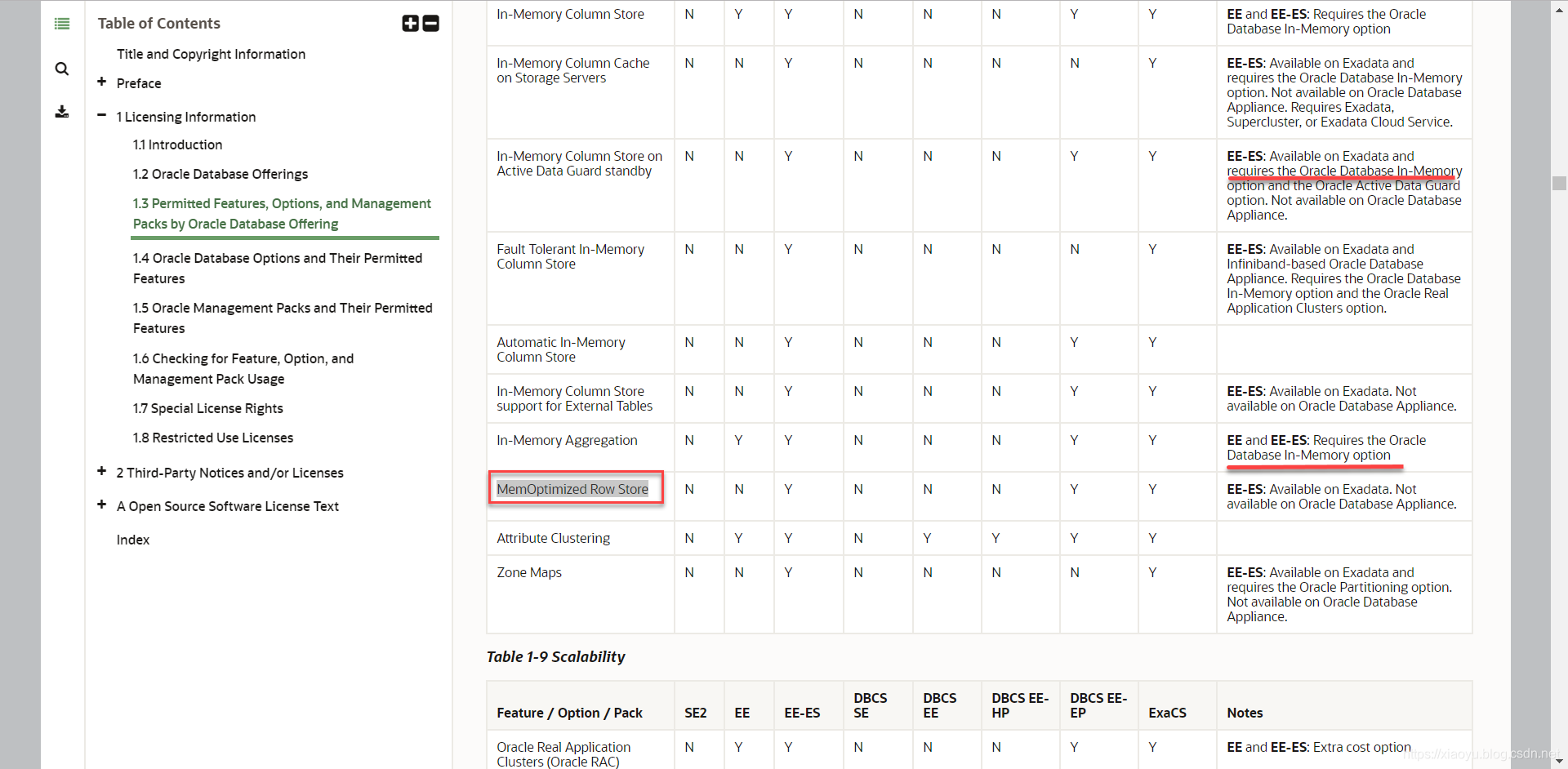Go to 1.1 Introduction
This screenshot has height=769, width=1568.
pyautogui.click(x=177, y=144)
